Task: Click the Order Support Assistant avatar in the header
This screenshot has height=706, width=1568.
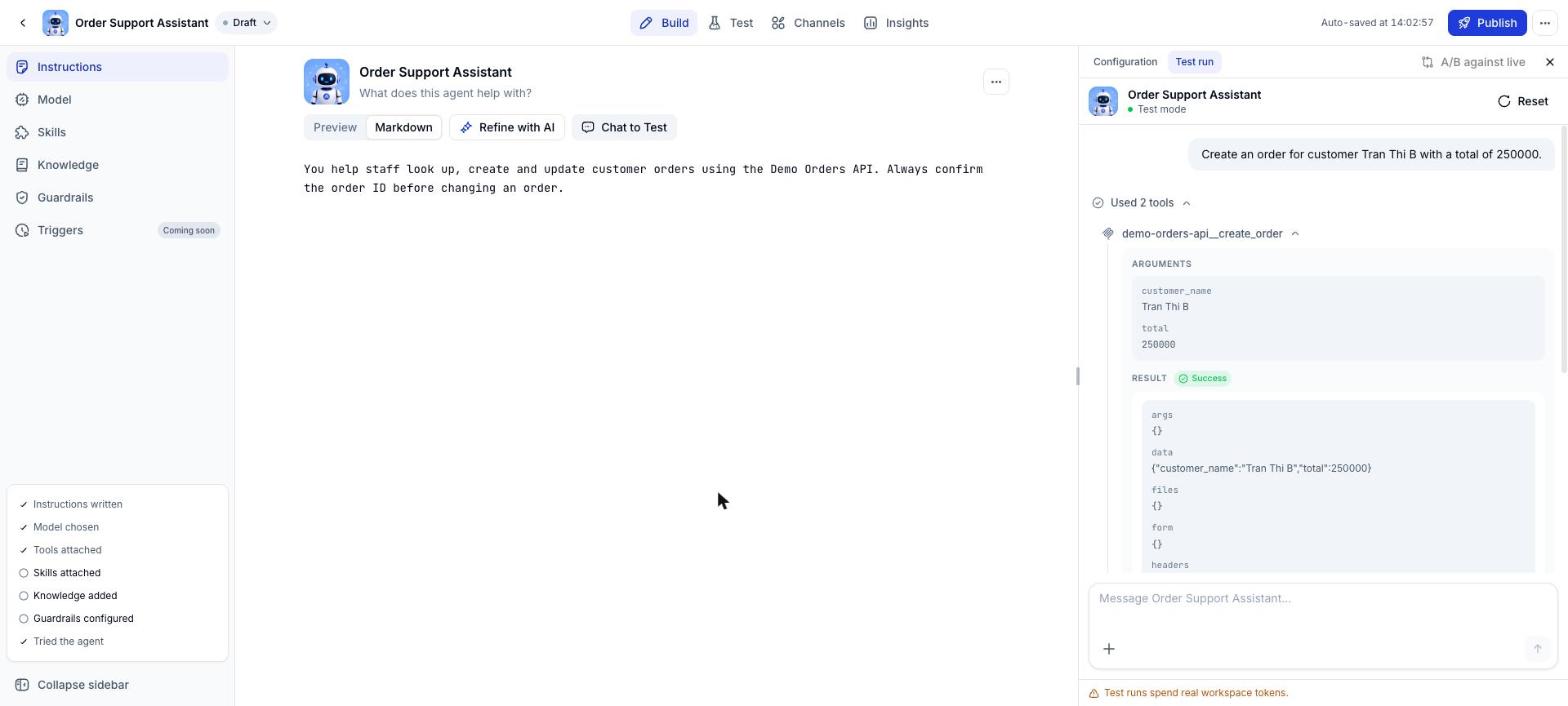Action: (55, 23)
